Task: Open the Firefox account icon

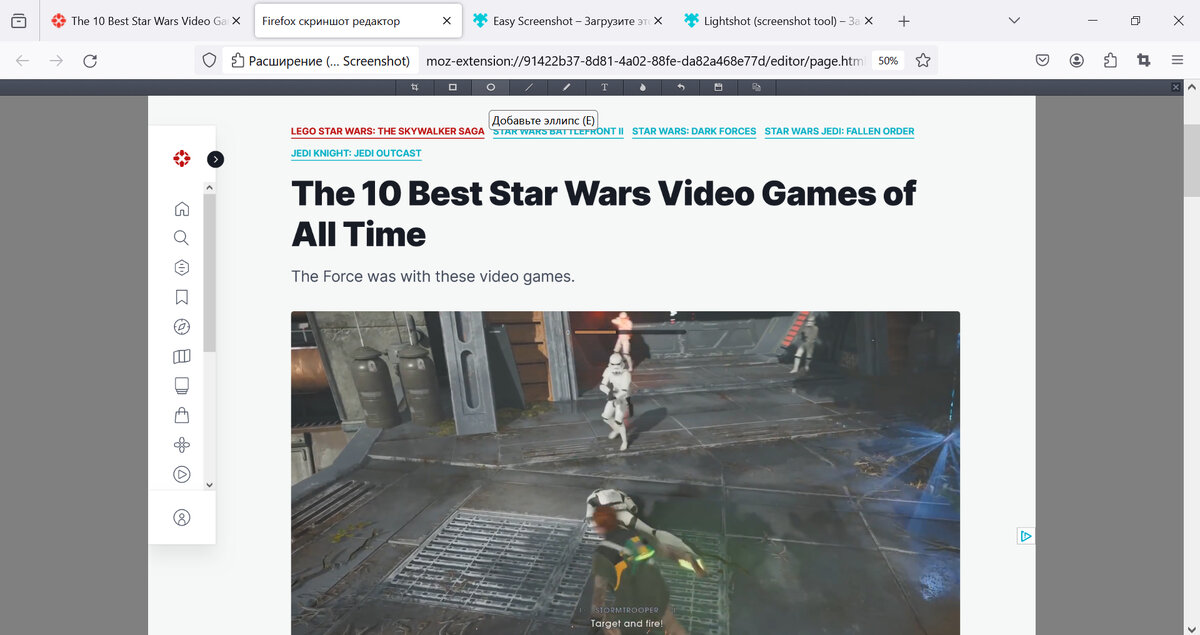Action: pos(1076,61)
